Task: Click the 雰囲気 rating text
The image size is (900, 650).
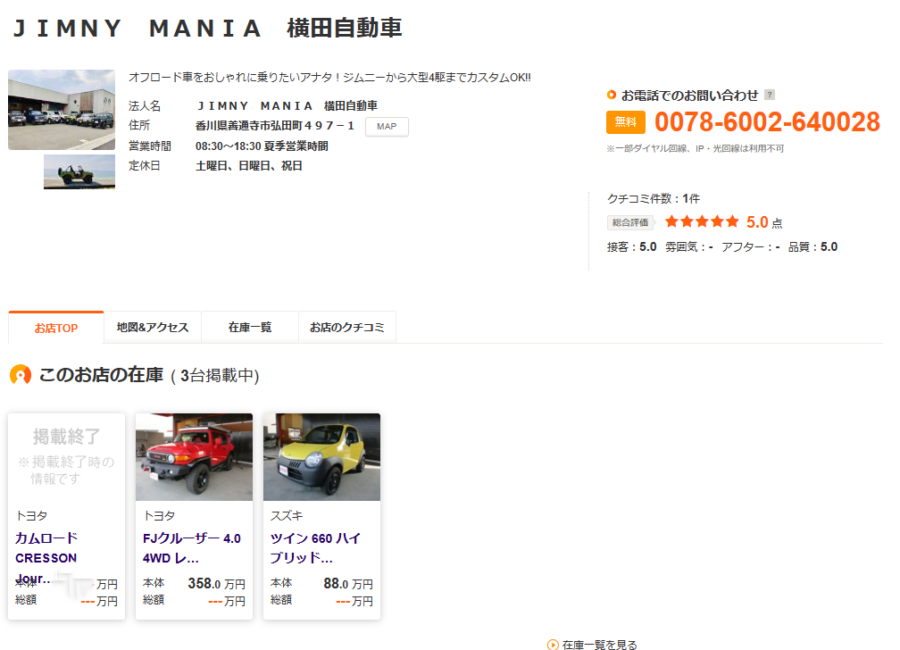Action: (689, 247)
